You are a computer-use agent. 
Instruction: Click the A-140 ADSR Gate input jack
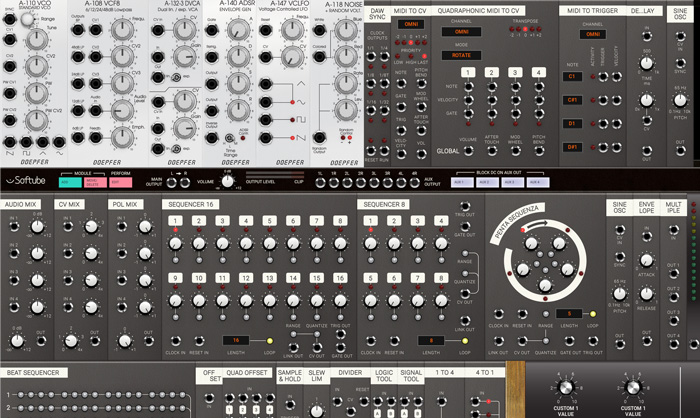212,30
